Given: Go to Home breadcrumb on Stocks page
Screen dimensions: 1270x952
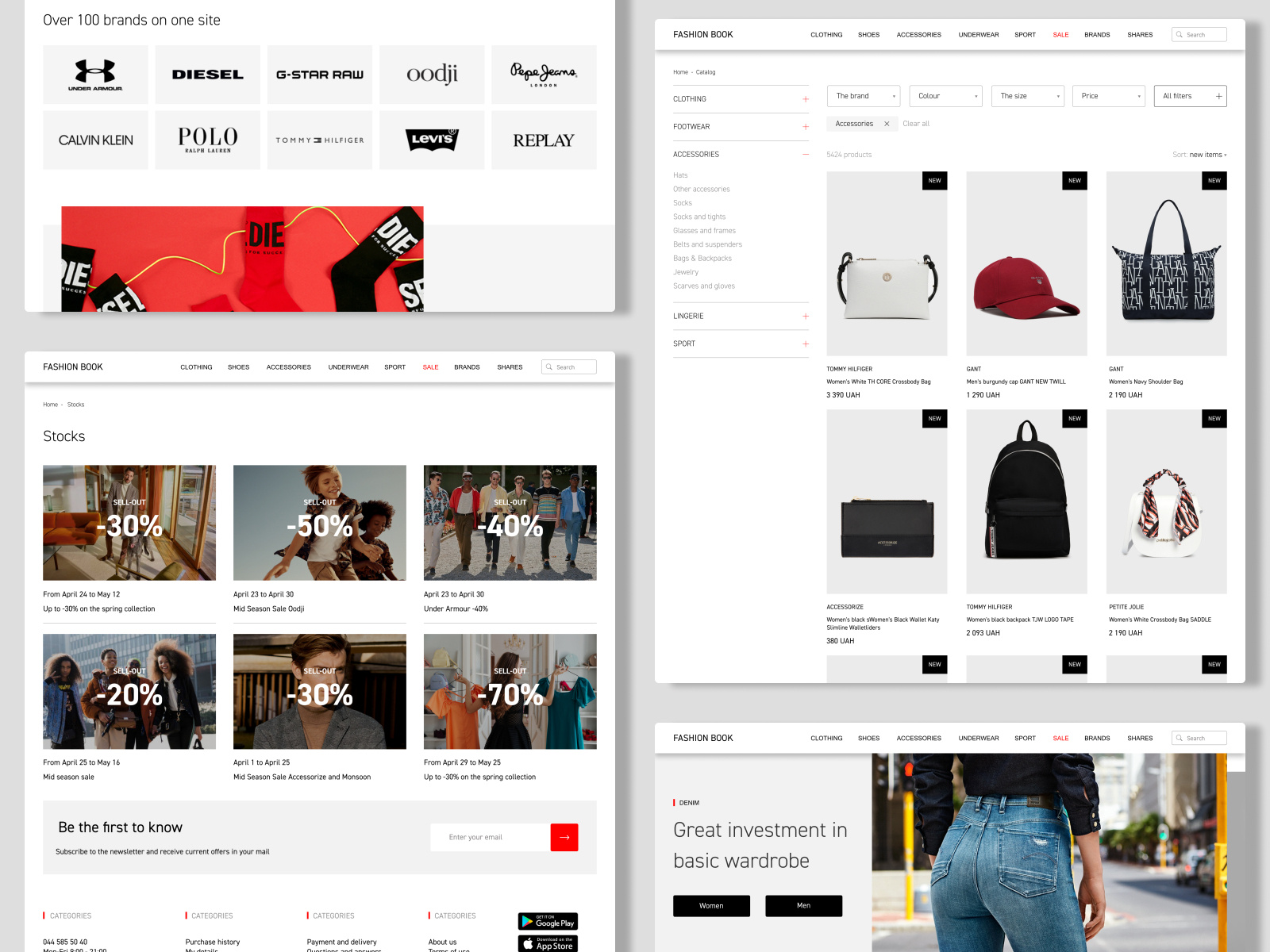Looking at the screenshot, I should (x=50, y=405).
